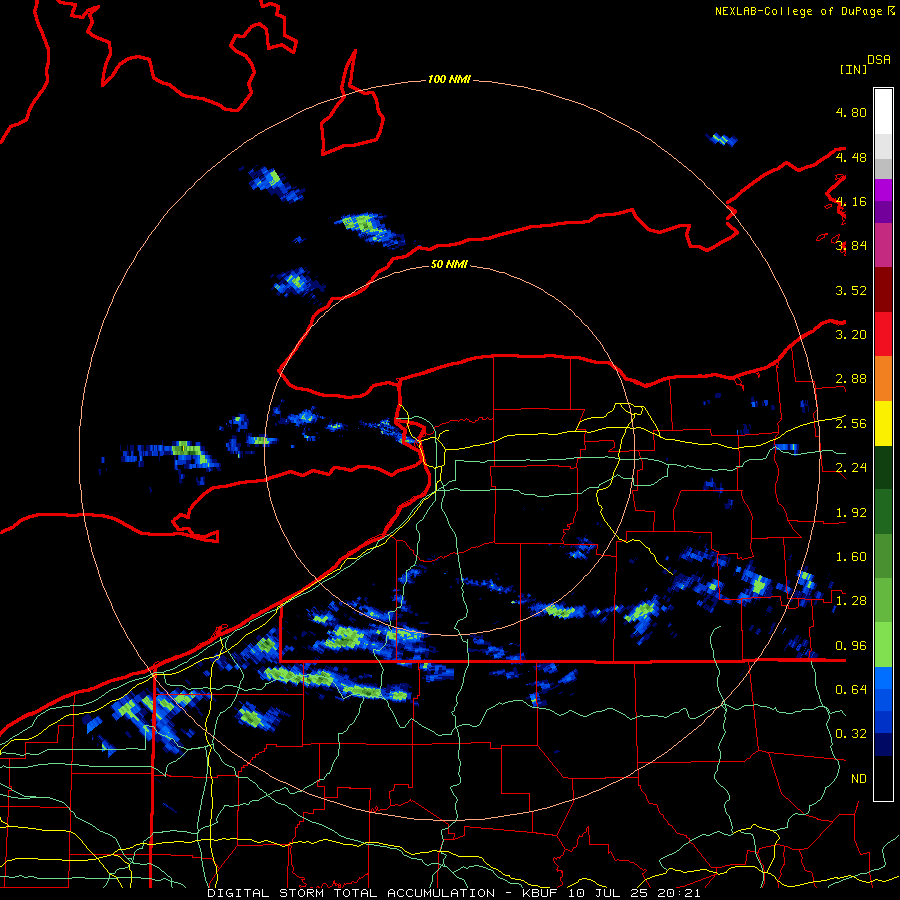Click the [IN] units label
The width and height of the screenshot is (900, 900).
(x=853, y=69)
